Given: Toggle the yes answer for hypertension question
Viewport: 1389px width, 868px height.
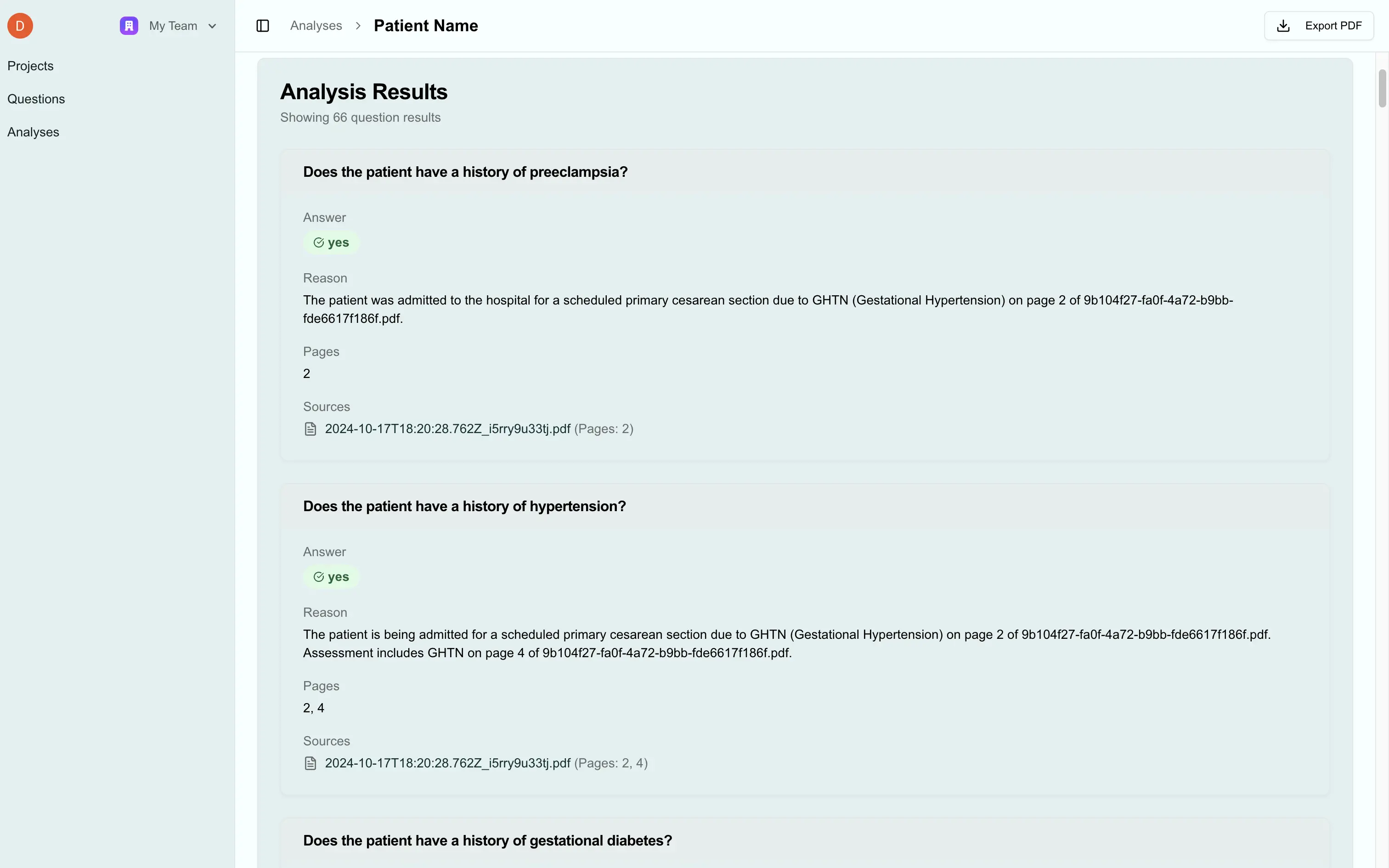Looking at the screenshot, I should click(x=331, y=576).
